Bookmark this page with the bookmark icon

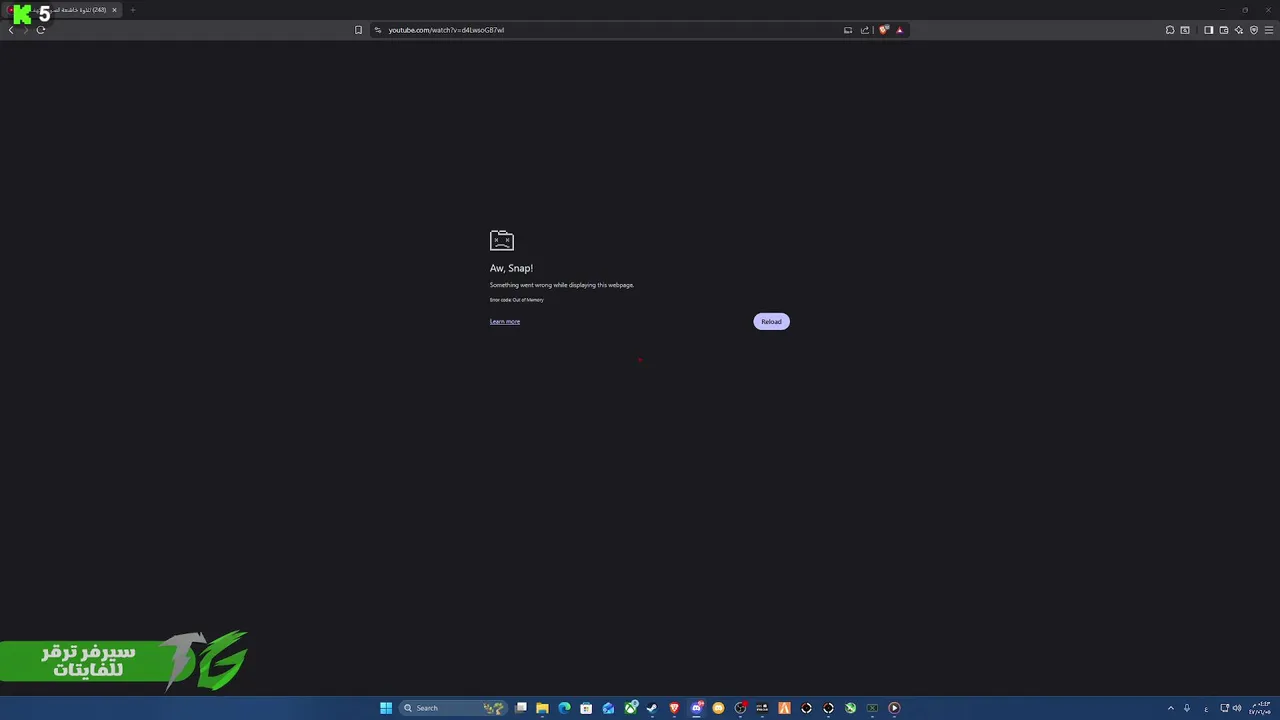[x=358, y=30]
